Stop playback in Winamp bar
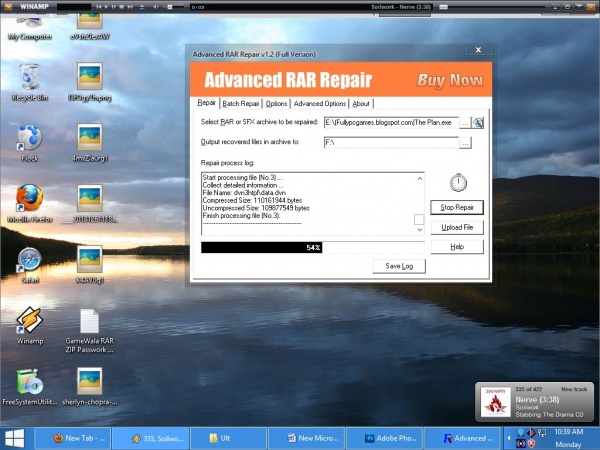This screenshot has height=450, width=600. click(x=122, y=7)
